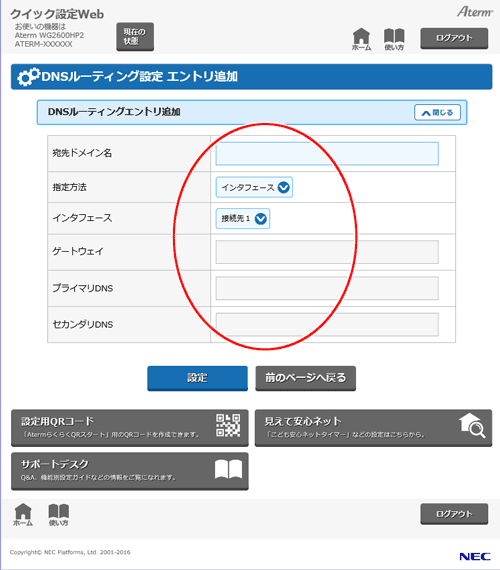Open サポートデスク panel

[130, 471]
